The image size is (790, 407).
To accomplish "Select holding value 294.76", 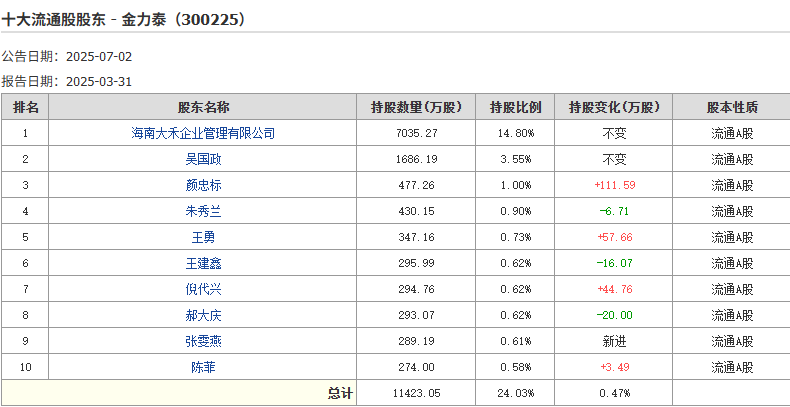I will tap(416, 289).
